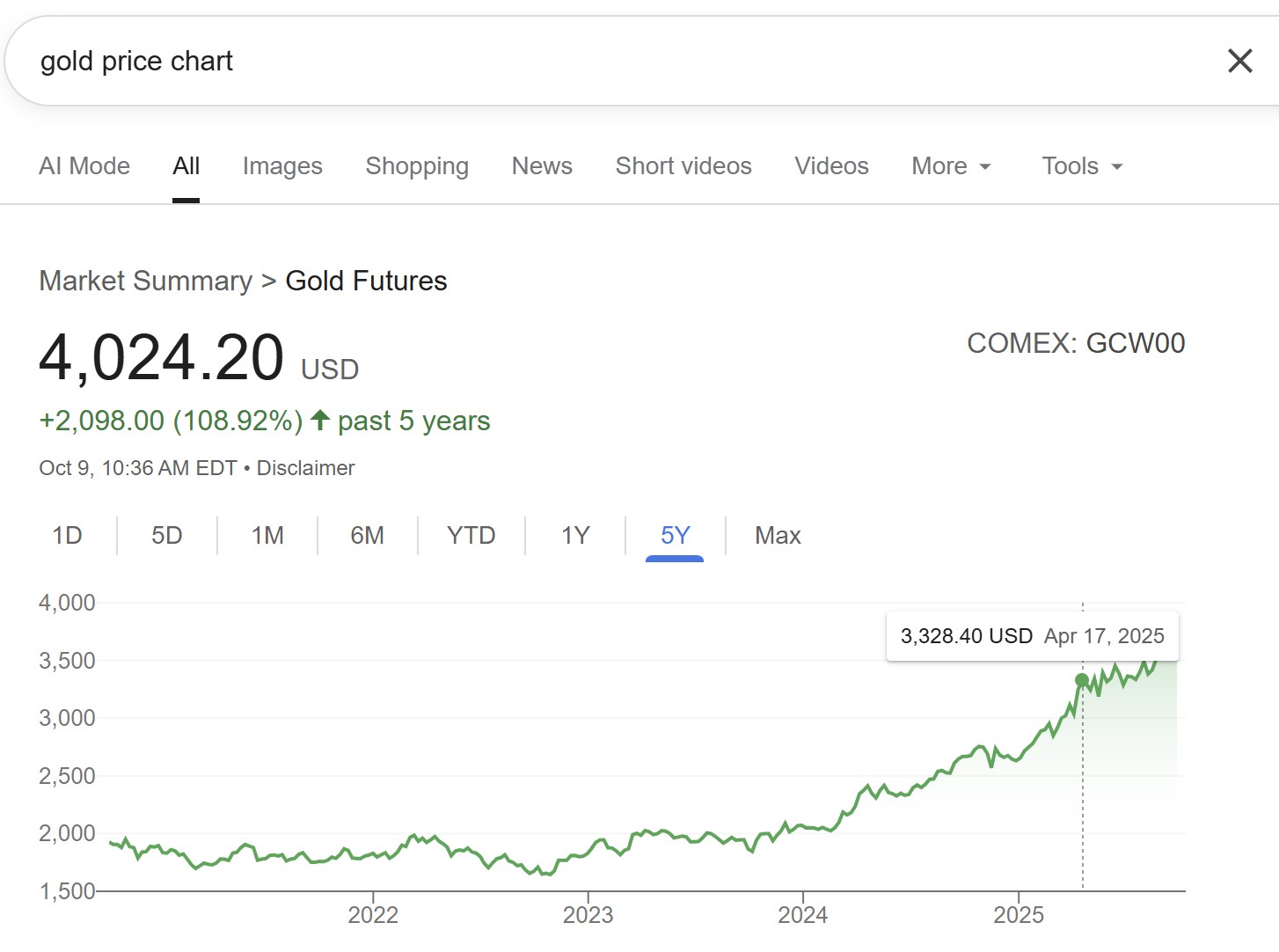Screen dimensions: 1279x952
Task: Show the Max chart range
Action: [778, 536]
